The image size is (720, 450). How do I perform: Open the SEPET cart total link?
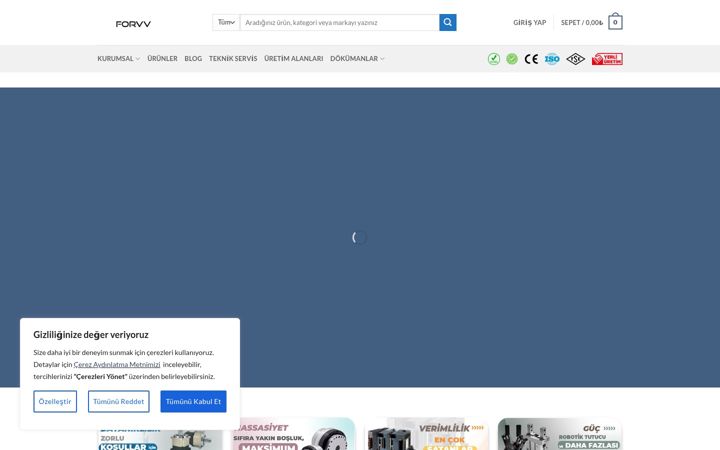[x=582, y=22]
